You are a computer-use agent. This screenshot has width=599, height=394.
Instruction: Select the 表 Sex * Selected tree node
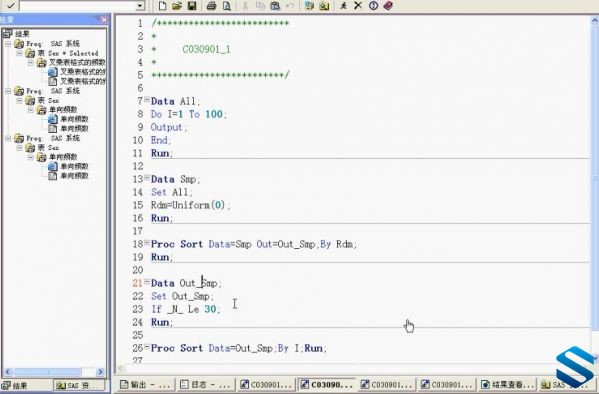pos(68,53)
